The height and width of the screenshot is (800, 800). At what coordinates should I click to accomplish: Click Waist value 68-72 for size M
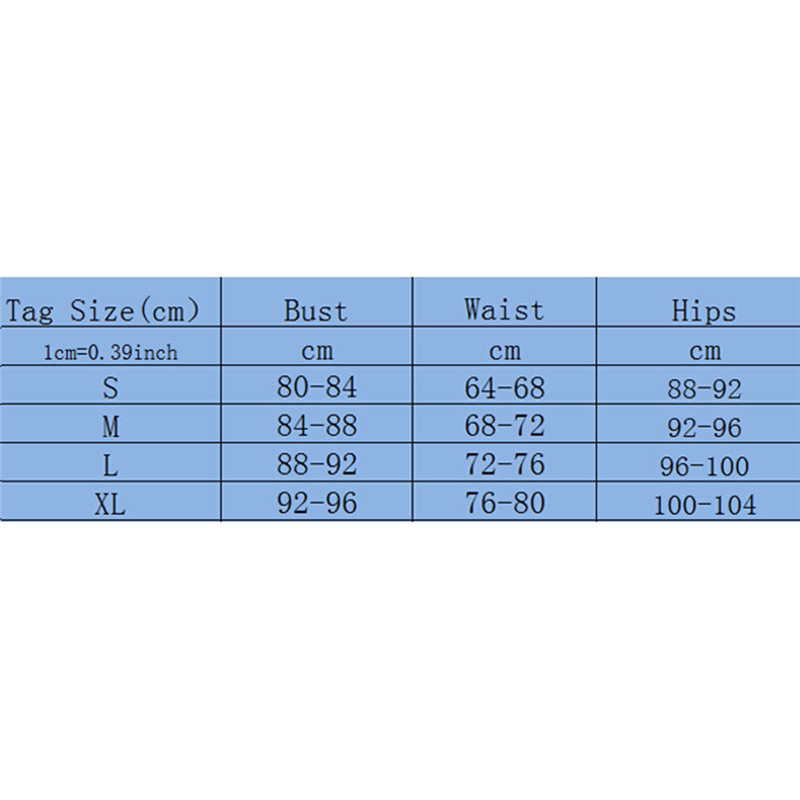(x=504, y=426)
